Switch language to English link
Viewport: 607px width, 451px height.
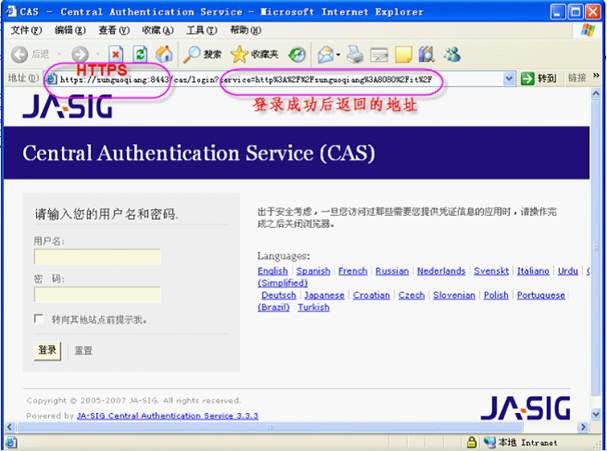[x=273, y=271]
